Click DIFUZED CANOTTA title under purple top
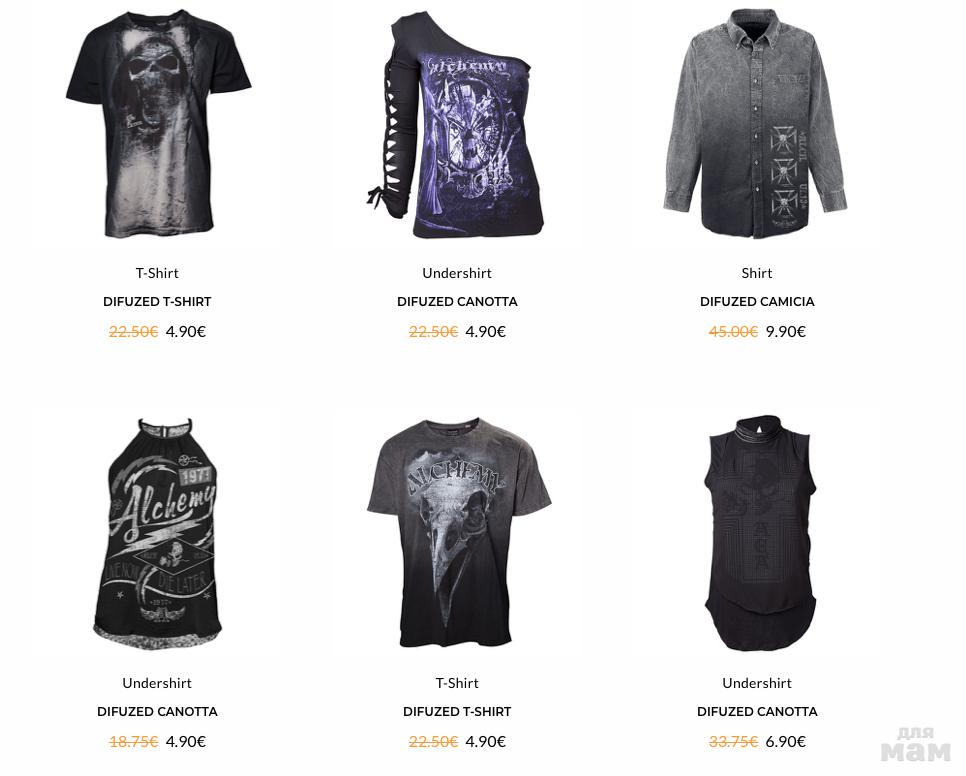Image resolution: width=966 pixels, height=776 pixels. (457, 302)
